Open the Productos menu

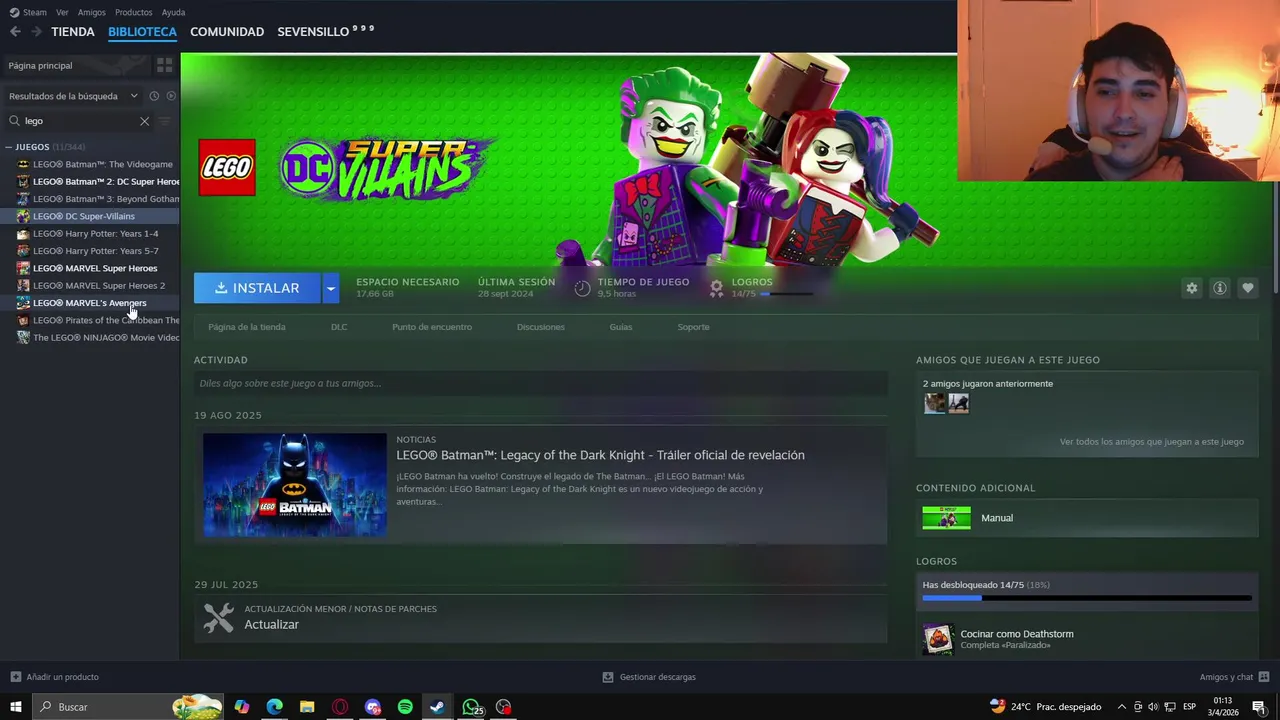pyautogui.click(x=134, y=12)
